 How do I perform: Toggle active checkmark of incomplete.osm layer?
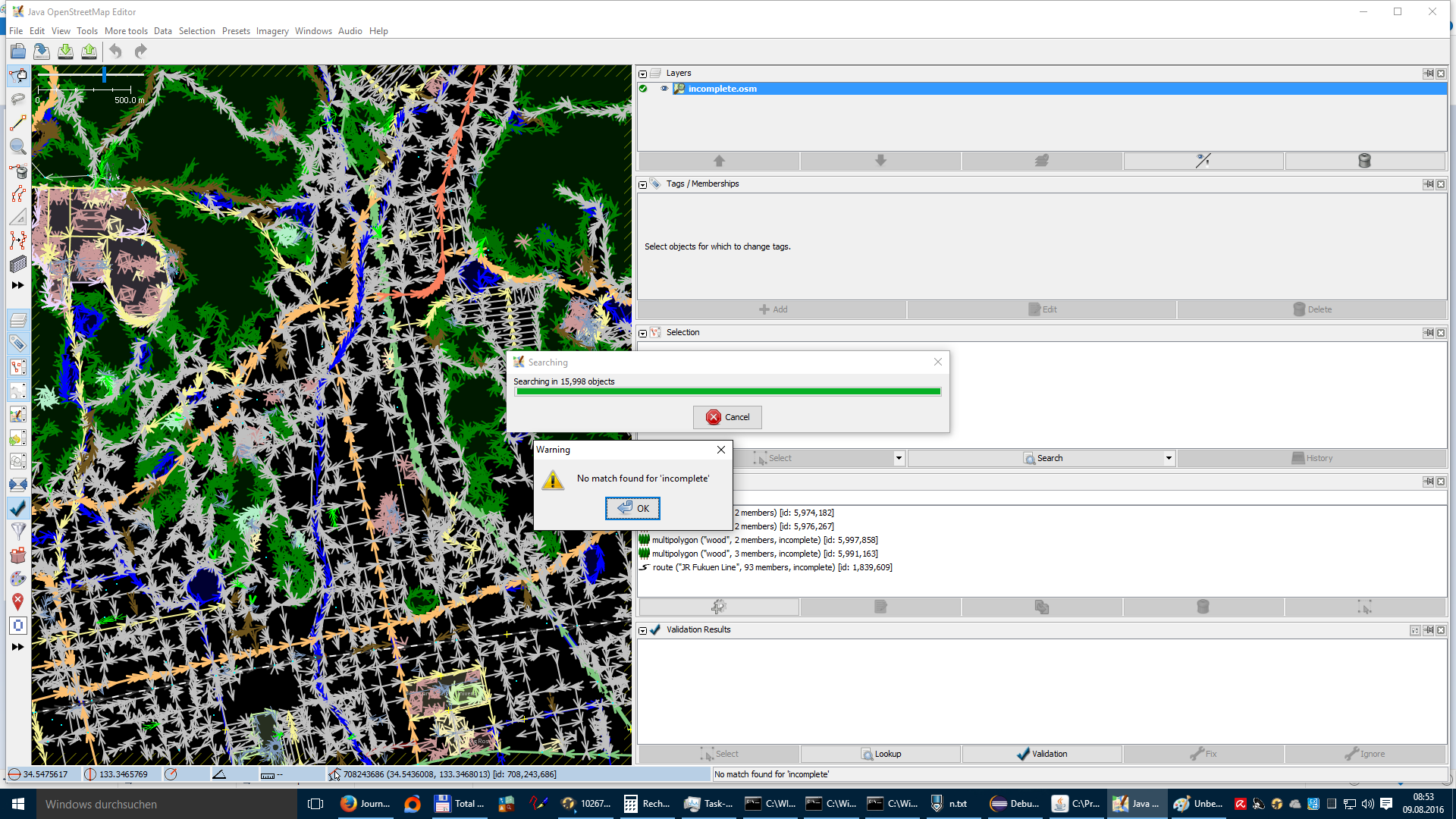tap(644, 89)
